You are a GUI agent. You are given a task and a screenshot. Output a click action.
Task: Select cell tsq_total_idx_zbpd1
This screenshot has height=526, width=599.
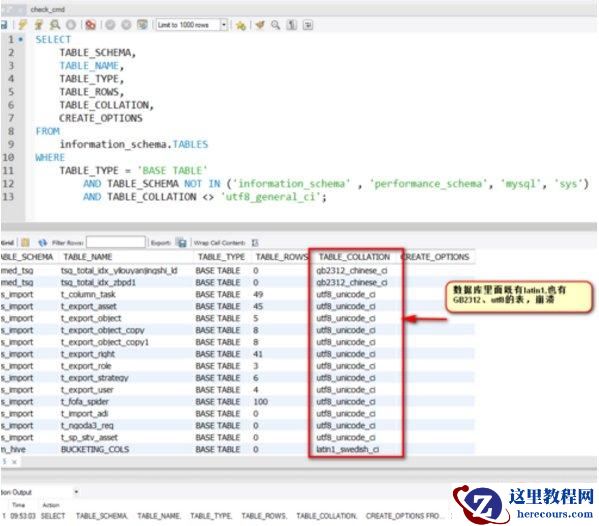pyautogui.click(x=99, y=283)
